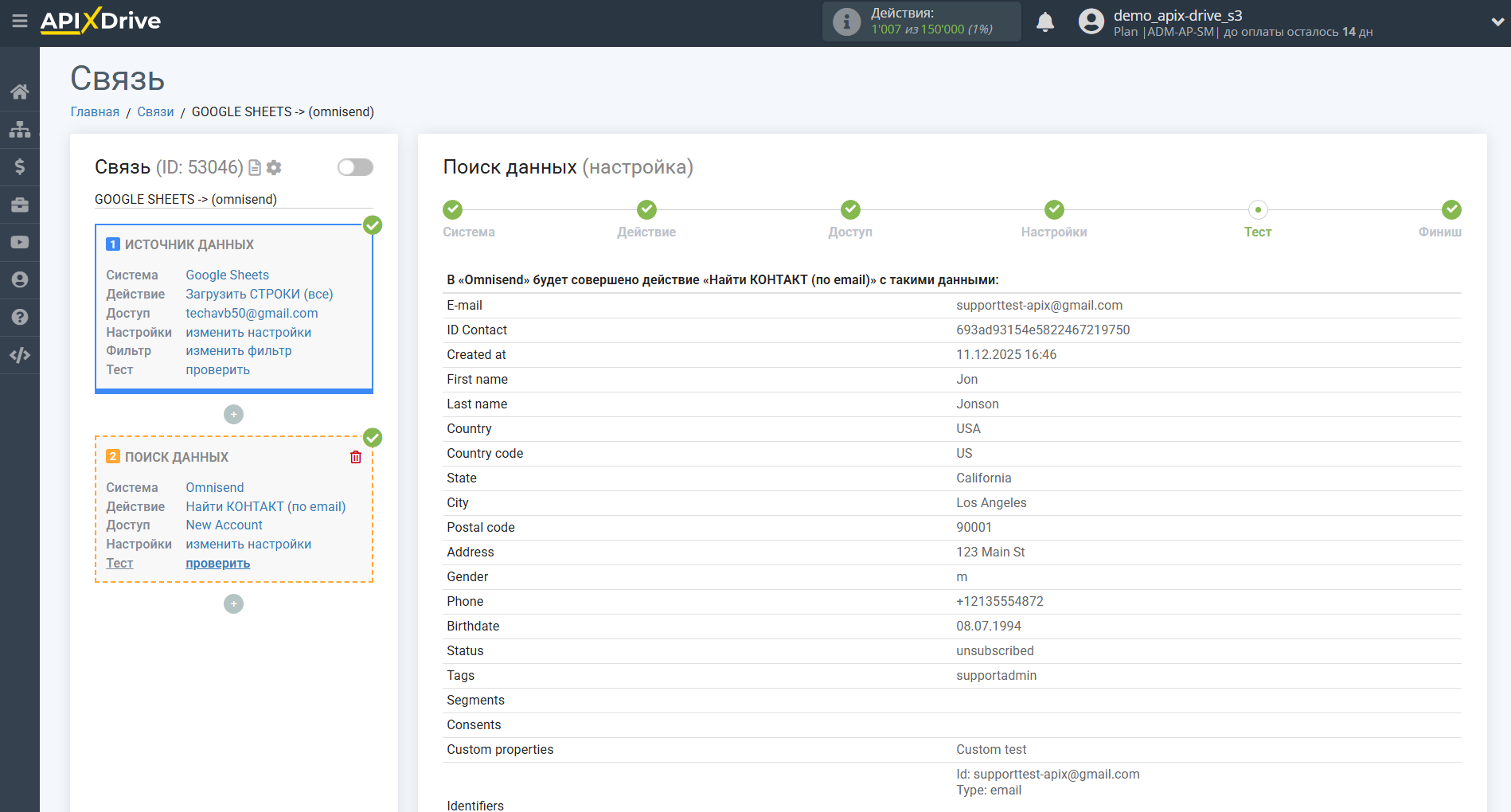Click the home icon in the sidebar

tap(20, 92)
